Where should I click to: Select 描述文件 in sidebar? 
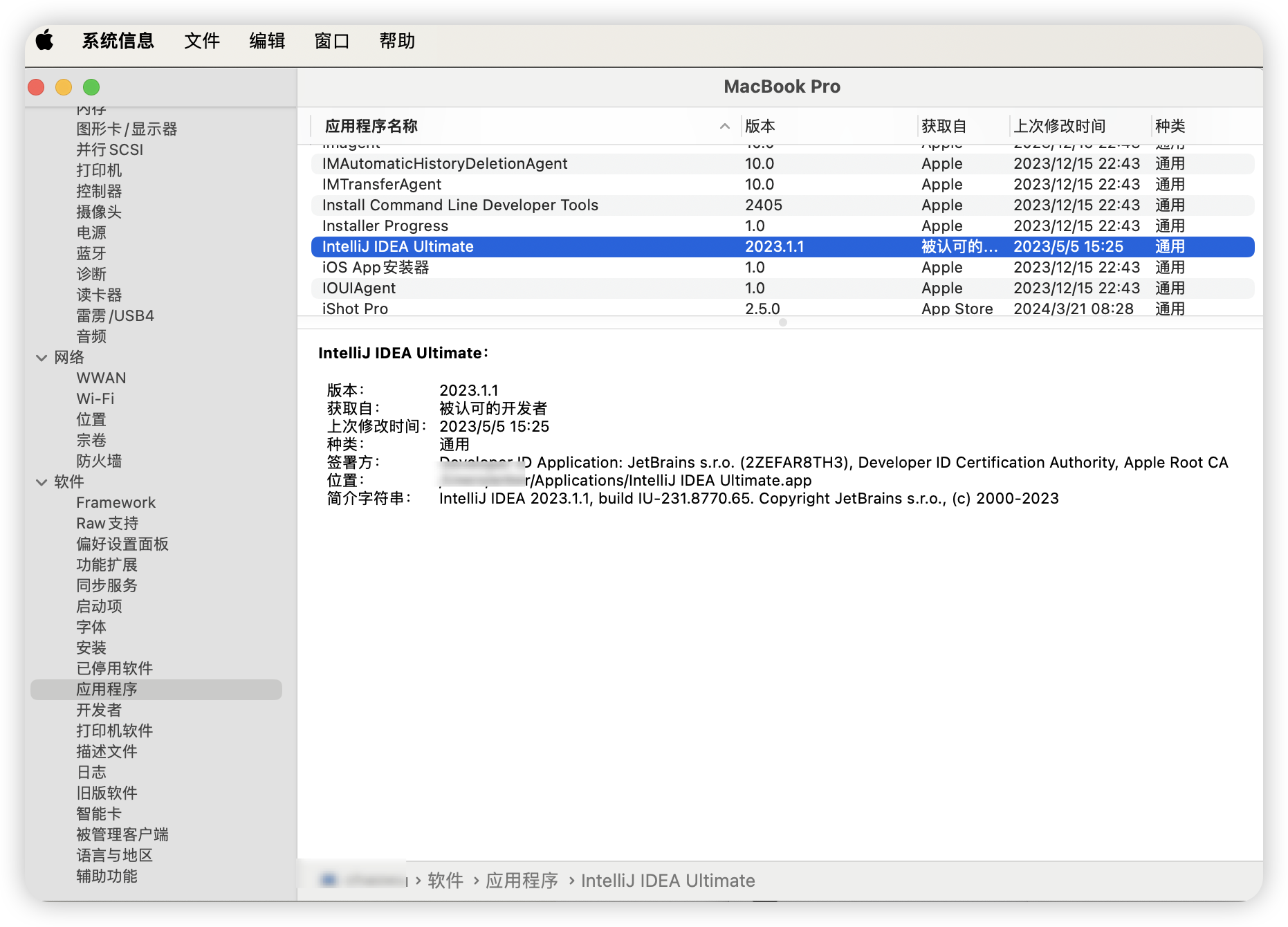(107, 752)
